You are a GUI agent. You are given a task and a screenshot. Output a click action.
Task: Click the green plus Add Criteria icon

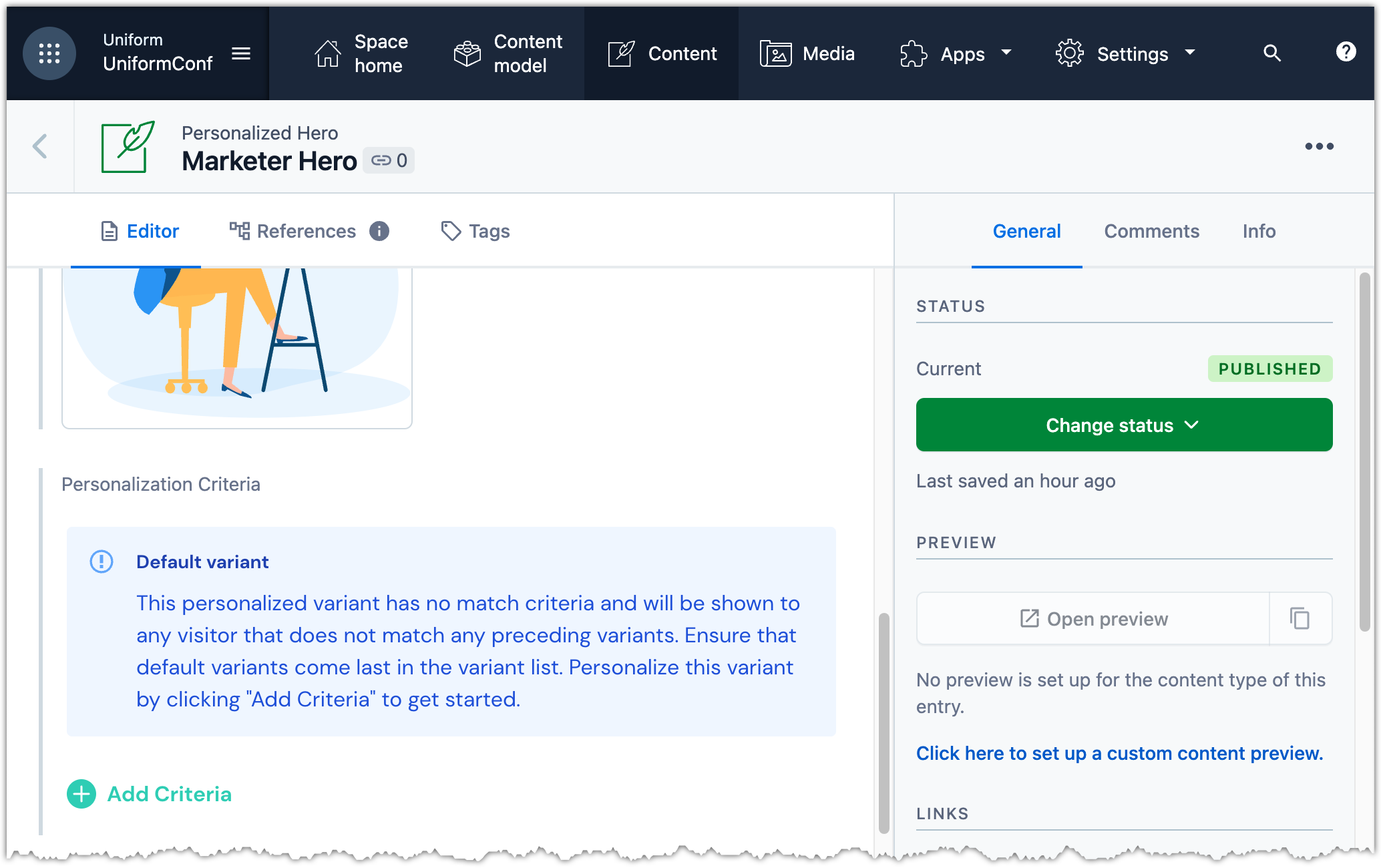pos(81,794)
